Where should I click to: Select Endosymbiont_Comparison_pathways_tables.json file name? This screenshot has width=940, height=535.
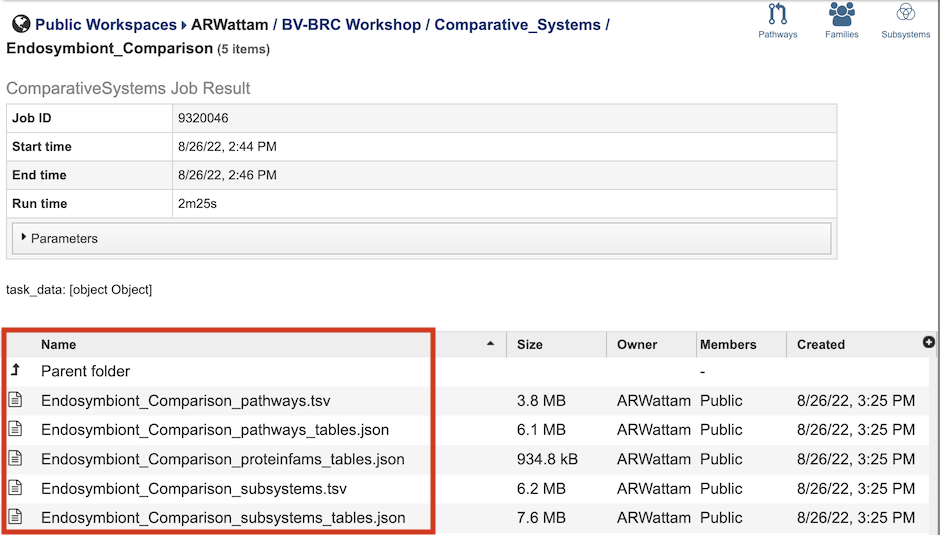[x=215, y=430]
